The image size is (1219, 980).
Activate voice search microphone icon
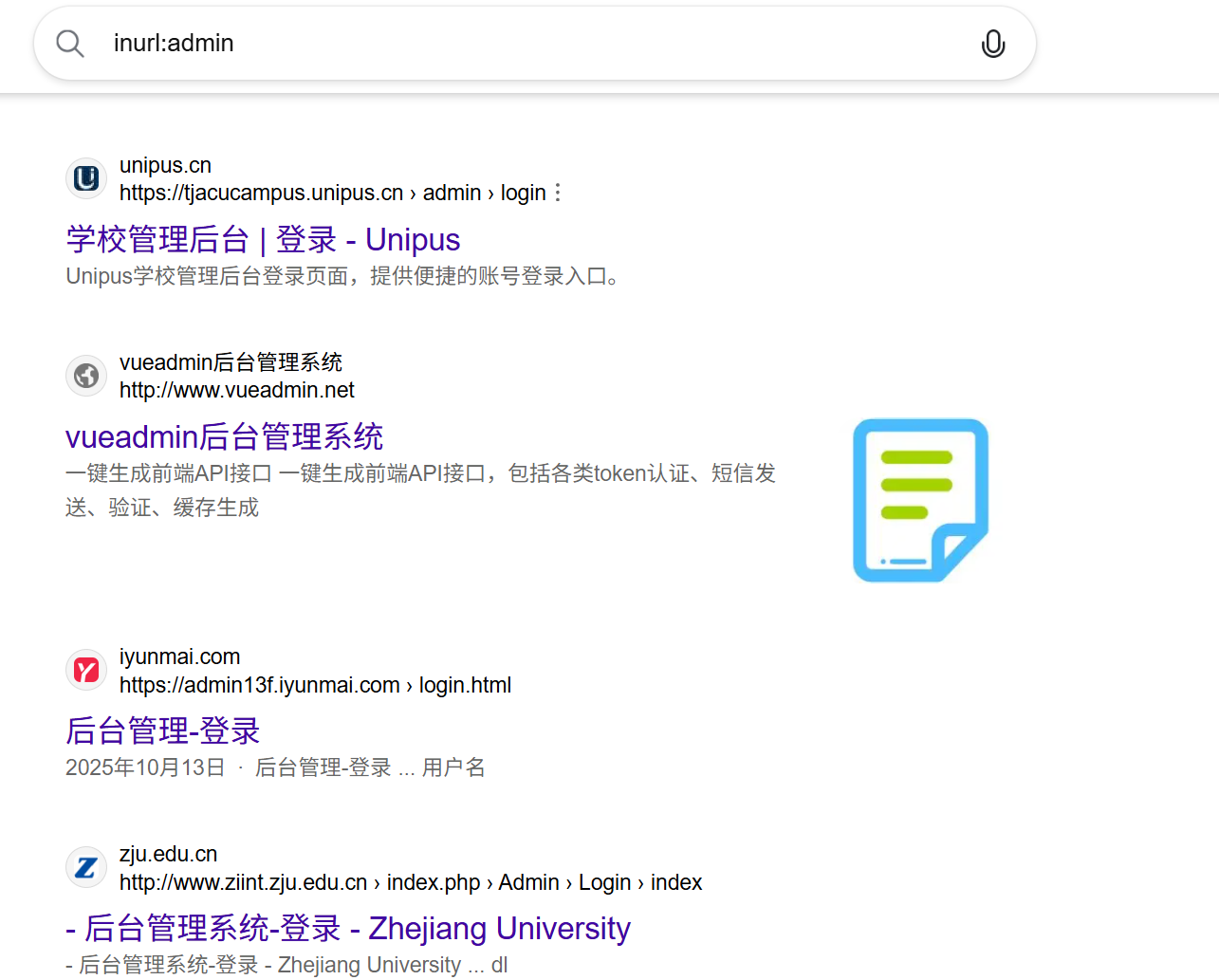point(992,44)
